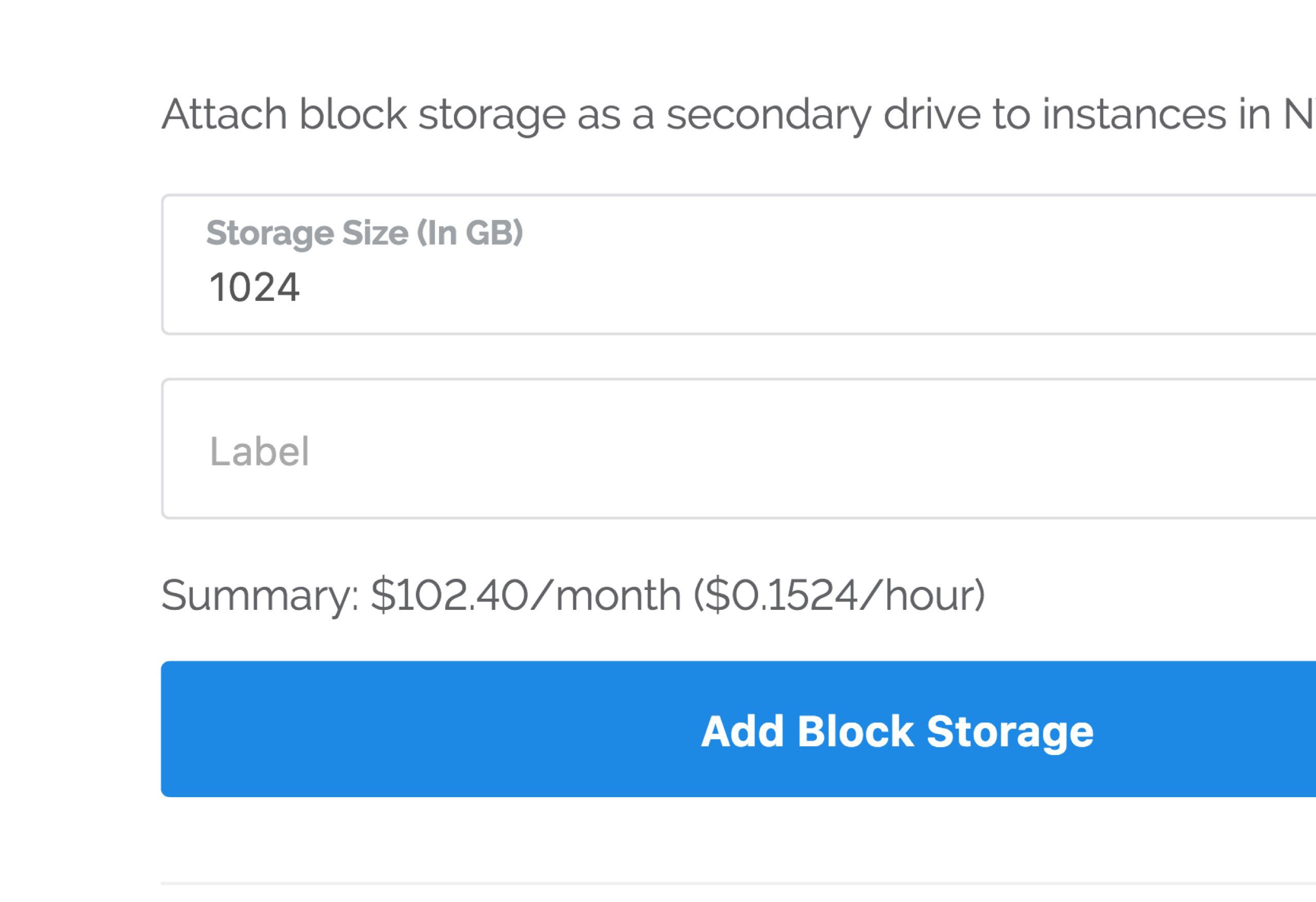Image resolution: width=1316 pixels, height=902 pixels.
Task: Click the Summary pricing line
Action: 572,595
